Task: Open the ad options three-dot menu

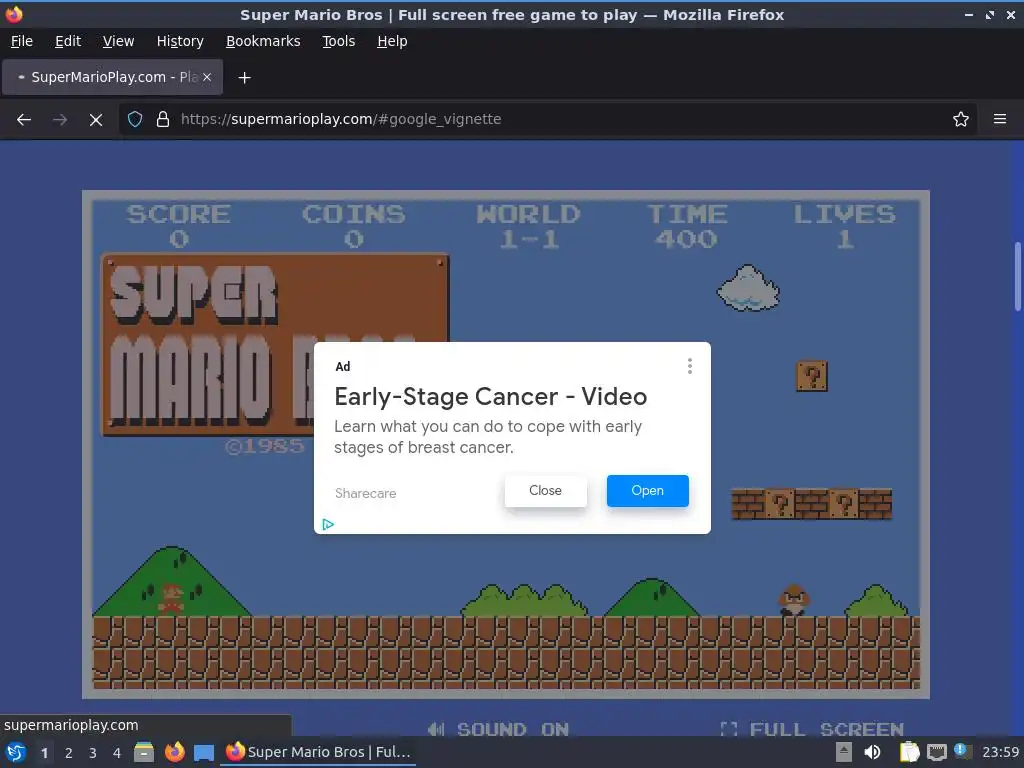Action: tap(690, 366)
